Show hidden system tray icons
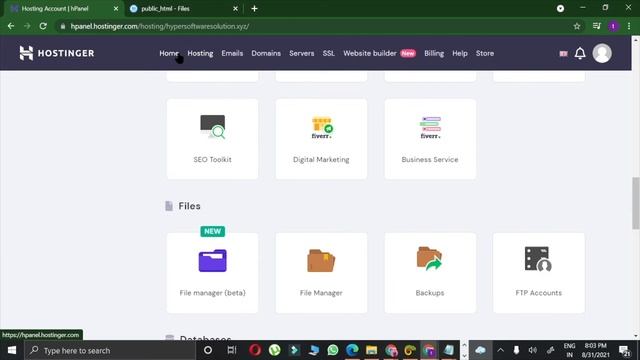The image size is (640, 360). (x=500, y=350)
